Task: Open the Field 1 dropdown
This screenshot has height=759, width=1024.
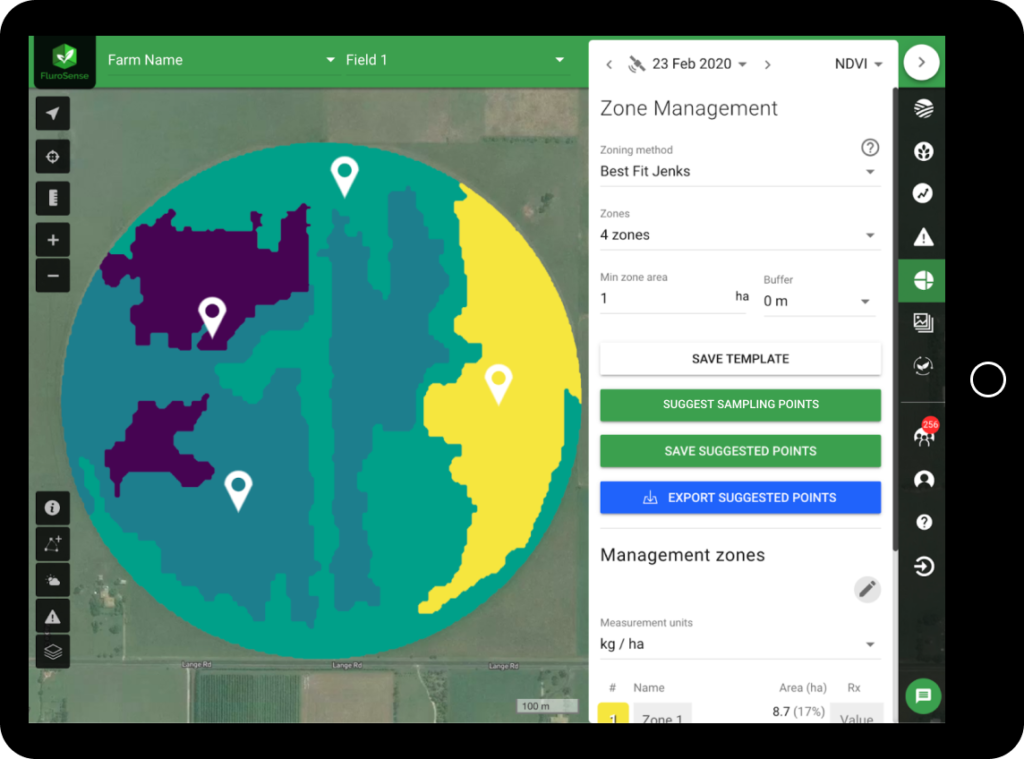Action: (455, 60)
